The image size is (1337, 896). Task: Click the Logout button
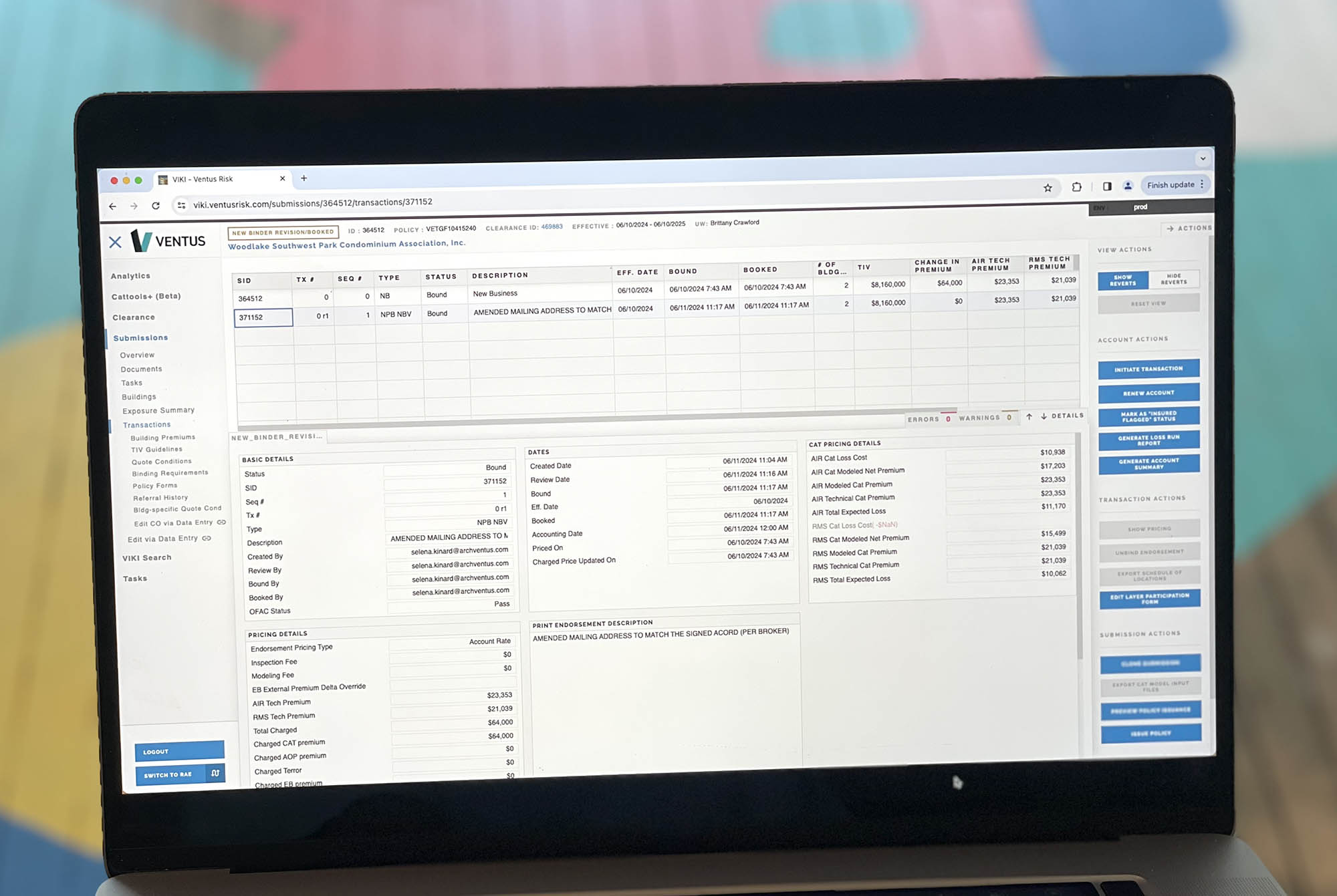coord(179,751)
